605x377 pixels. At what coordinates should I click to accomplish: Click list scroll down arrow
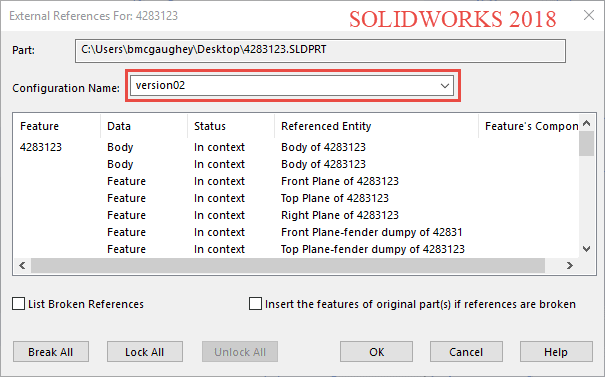pos(586,249)
